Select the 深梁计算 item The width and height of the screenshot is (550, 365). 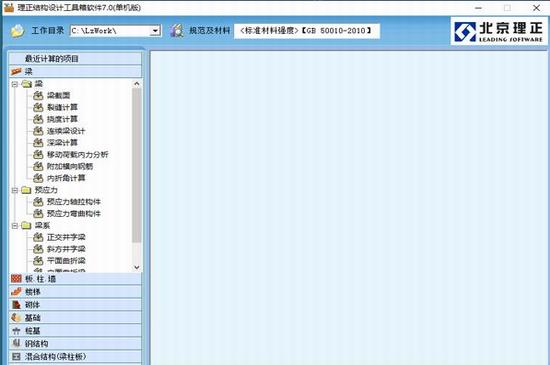62,143
